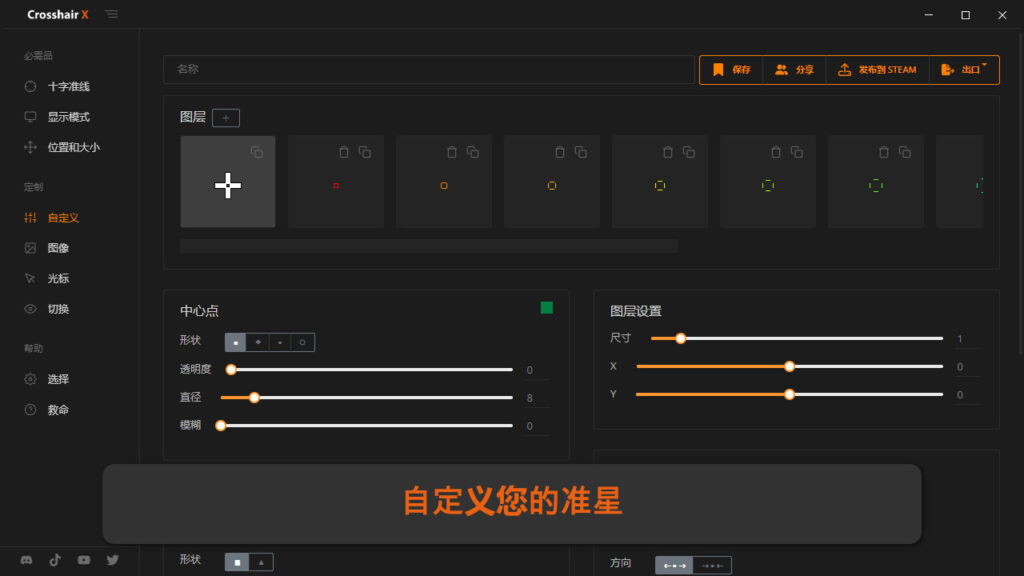Open the Twitter link icon
Viewport: 1024px width, 576px height.
(x=112, y=560)
